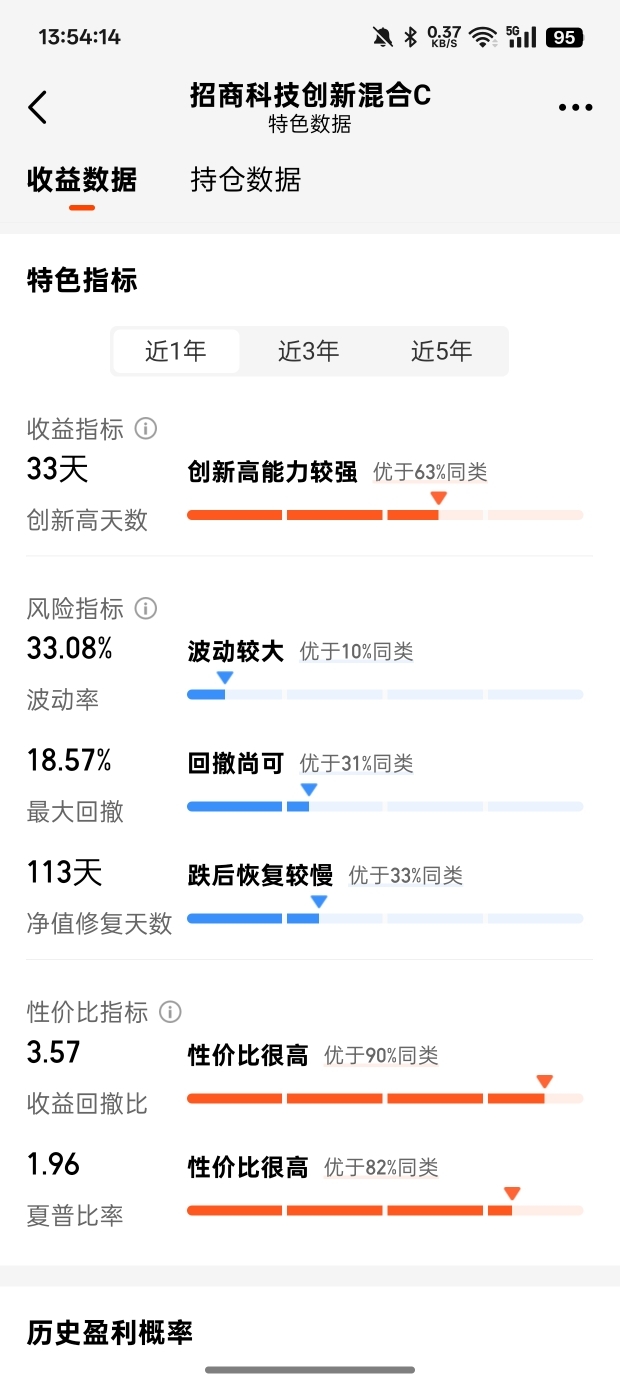Tap the battery level indicator
The image size is (620, 1386).
click(564, 38)
